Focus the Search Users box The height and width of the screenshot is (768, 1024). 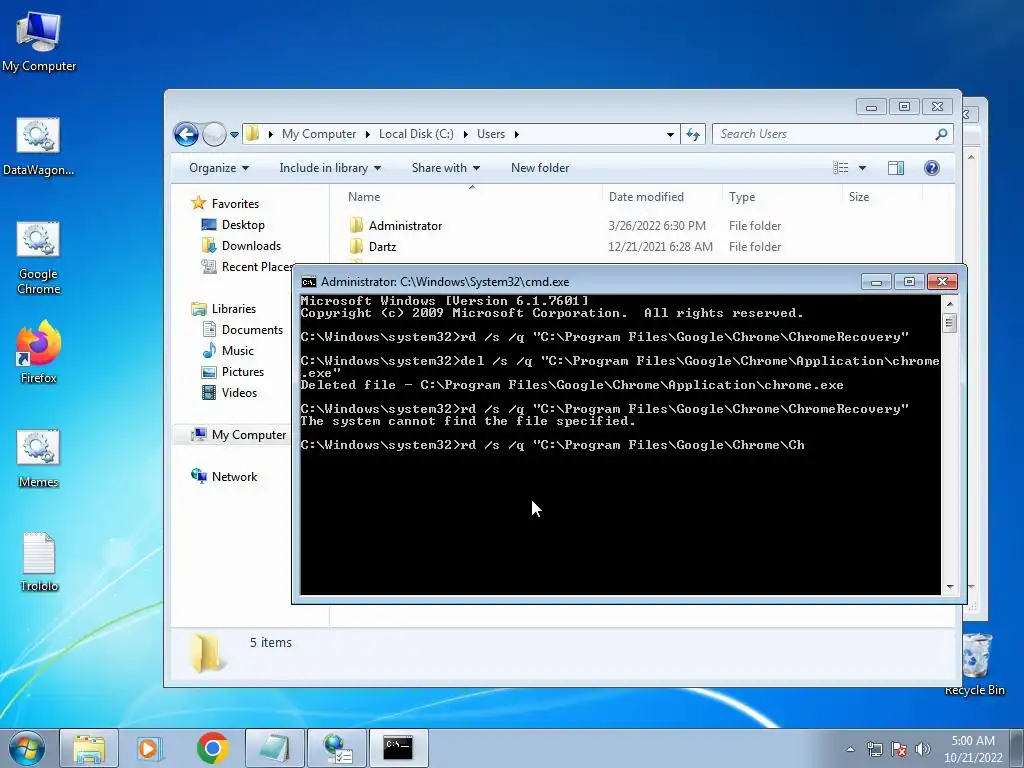[x=833, y=134]
